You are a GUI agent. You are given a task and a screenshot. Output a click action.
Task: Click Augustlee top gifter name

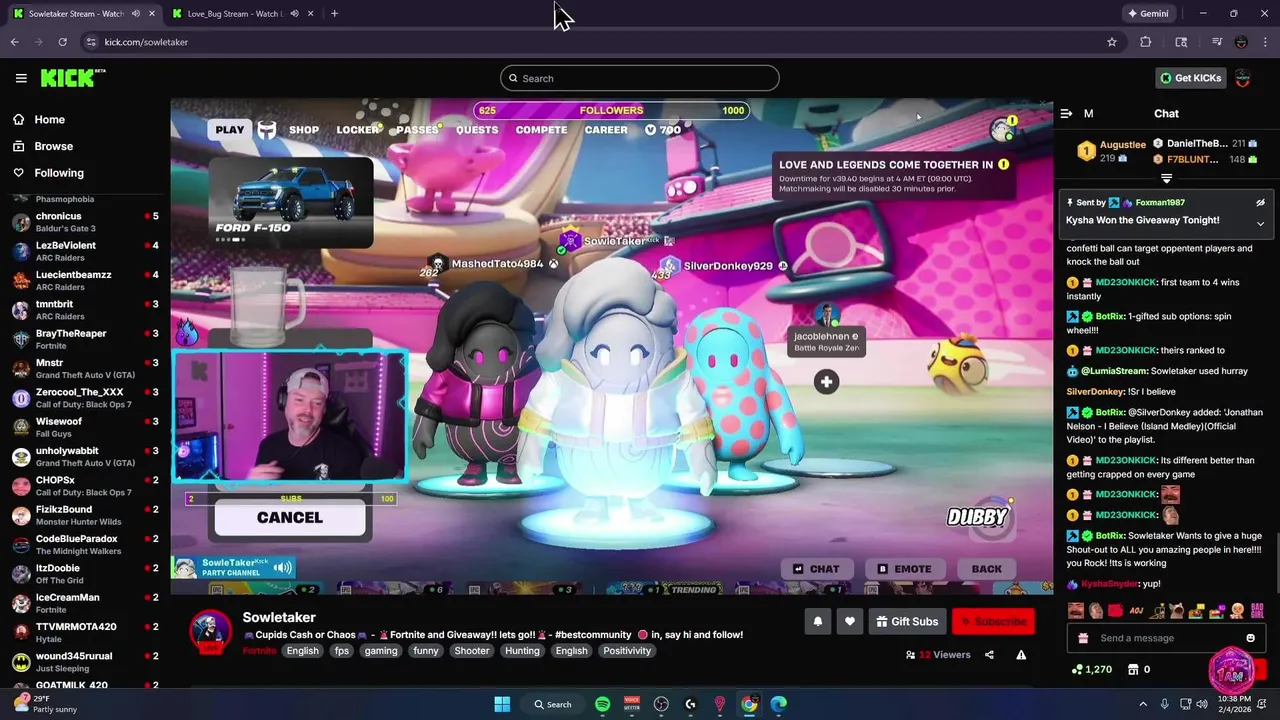click(1122, 145)
